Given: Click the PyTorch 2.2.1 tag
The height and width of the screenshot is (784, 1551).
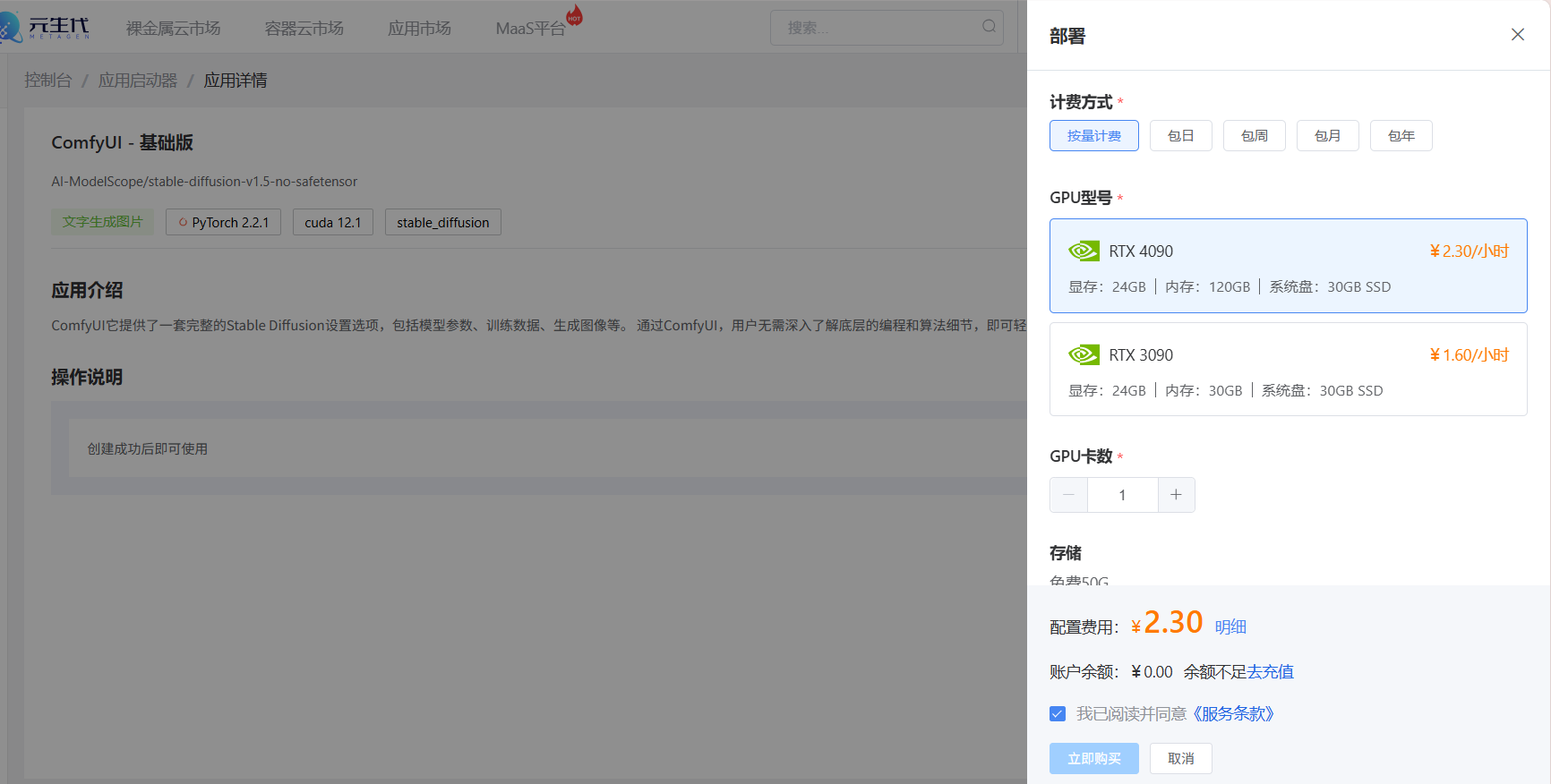Looking at the screenshot, I should (x=223, y=222).
